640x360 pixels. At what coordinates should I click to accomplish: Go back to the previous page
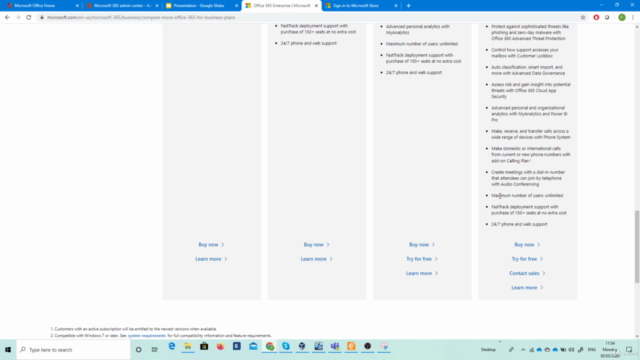[7, 18]
